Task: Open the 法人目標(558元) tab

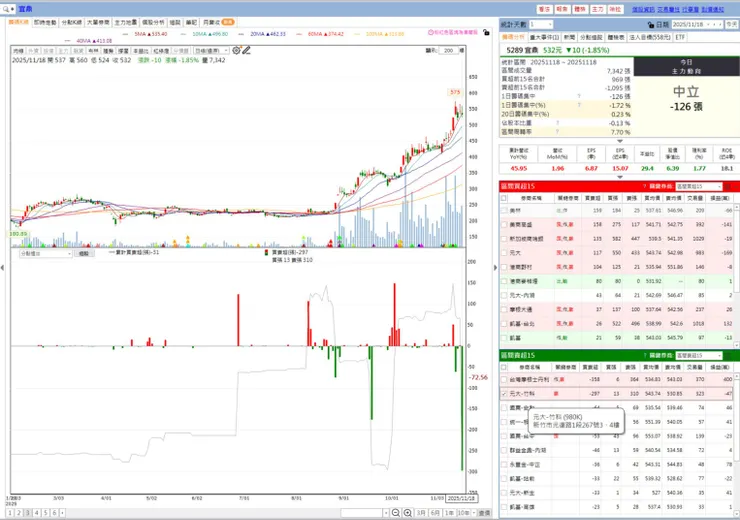Action: tap(650, 37)
